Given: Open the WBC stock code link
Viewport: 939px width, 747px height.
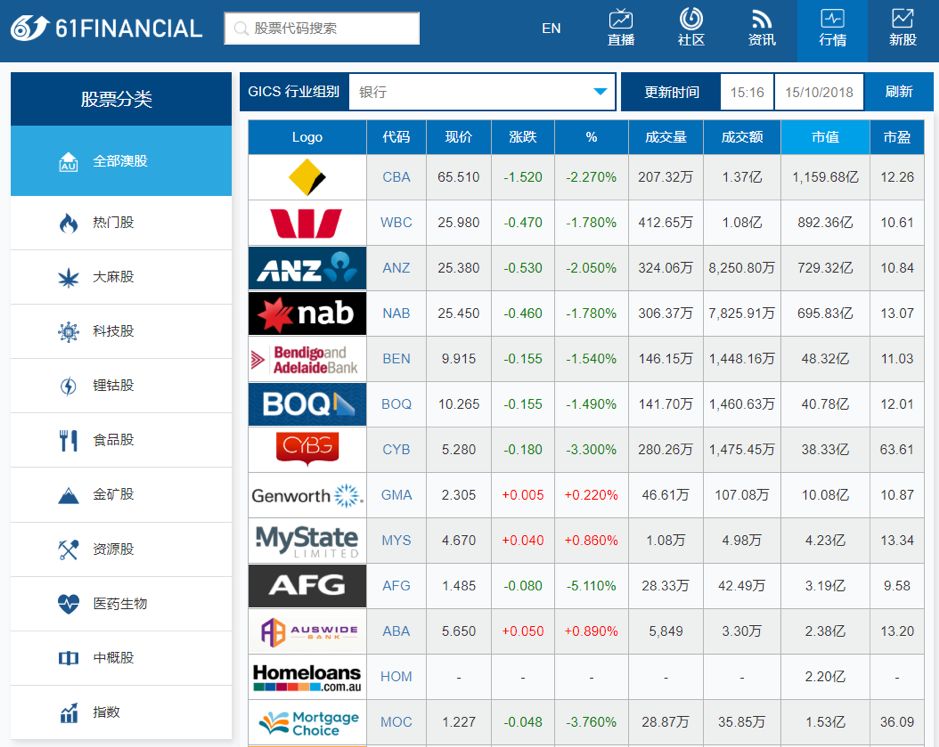Looking at the screenshot, I should 396,223.
